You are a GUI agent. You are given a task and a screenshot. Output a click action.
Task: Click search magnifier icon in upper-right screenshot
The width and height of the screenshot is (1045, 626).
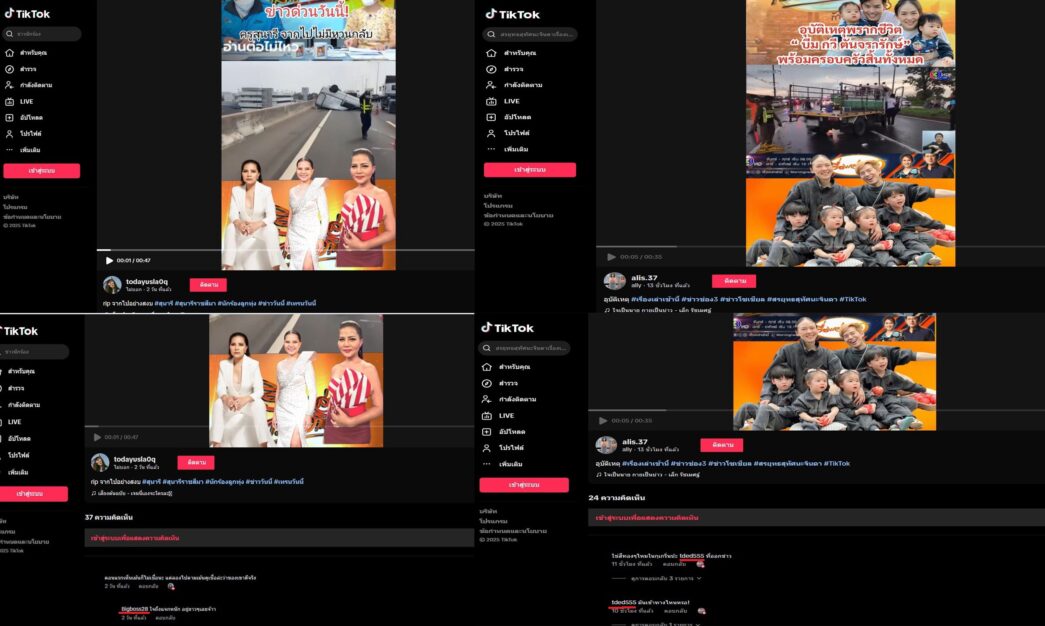pos(491,34)
